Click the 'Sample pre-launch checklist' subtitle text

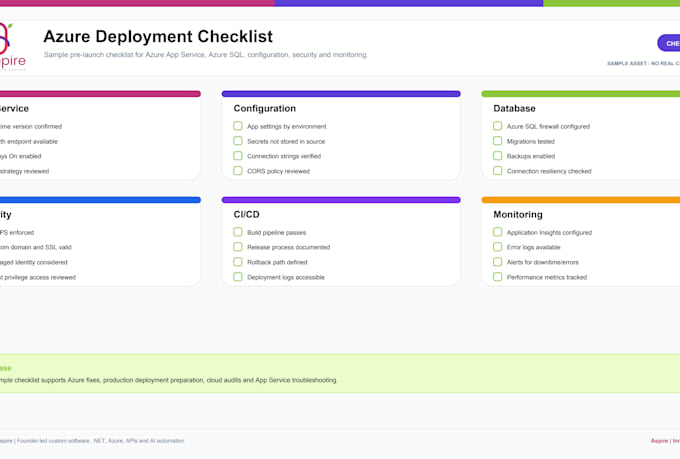tap(206, 55)
